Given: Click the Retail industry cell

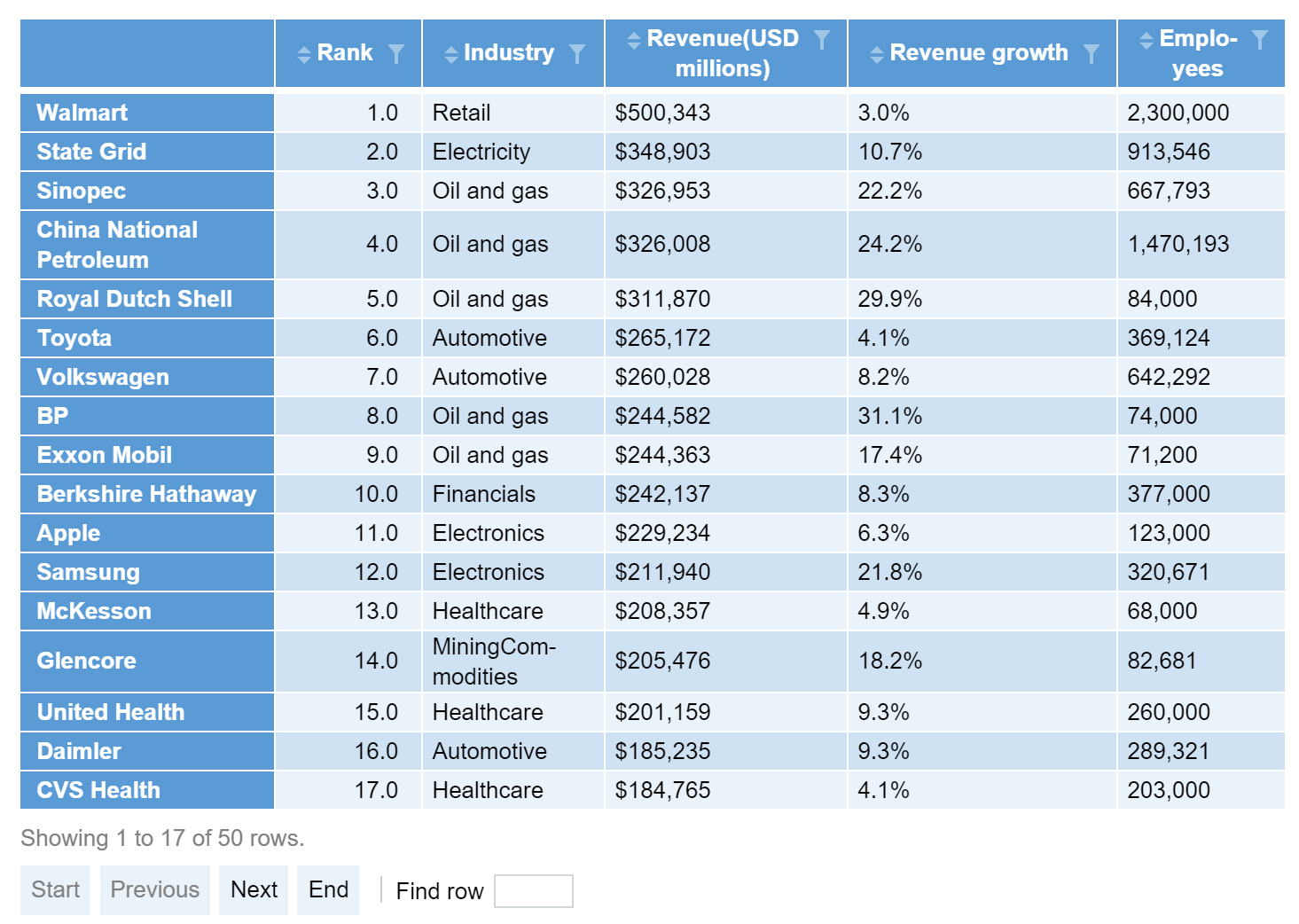Looking at the screenshot, I should point(513,113).
